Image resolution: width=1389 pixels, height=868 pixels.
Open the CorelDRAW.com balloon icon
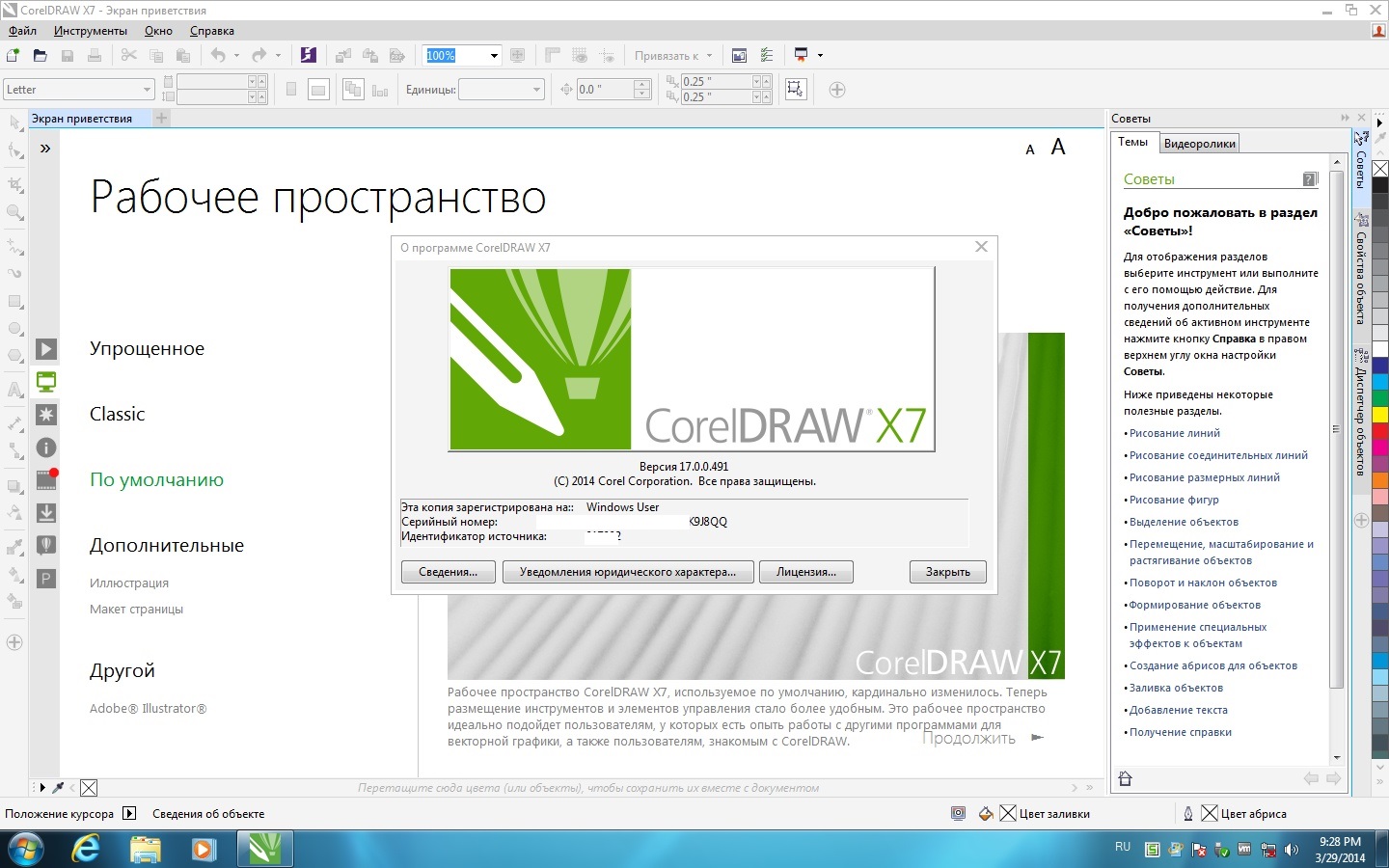46,546
